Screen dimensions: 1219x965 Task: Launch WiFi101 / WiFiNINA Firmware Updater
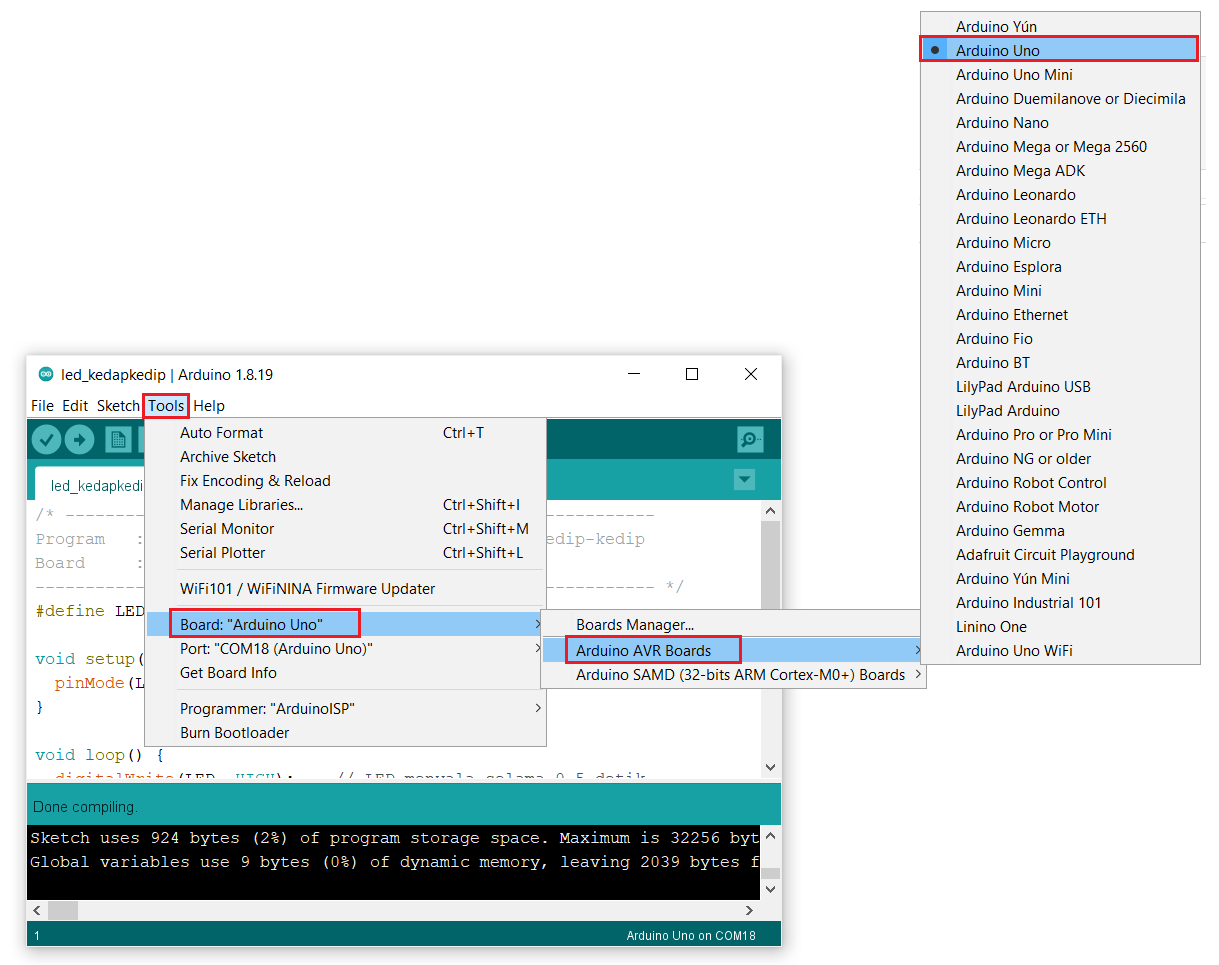point(346,589)
